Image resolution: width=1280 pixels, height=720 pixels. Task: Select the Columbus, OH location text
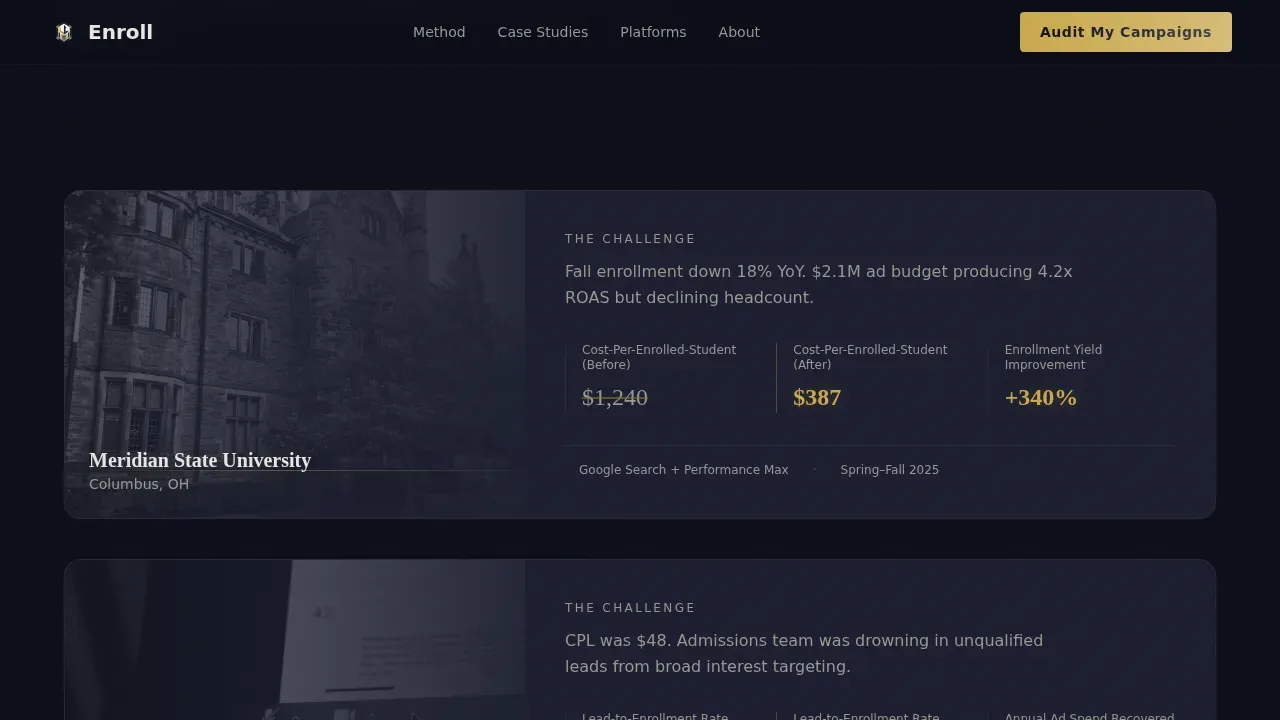coord(139,484)
